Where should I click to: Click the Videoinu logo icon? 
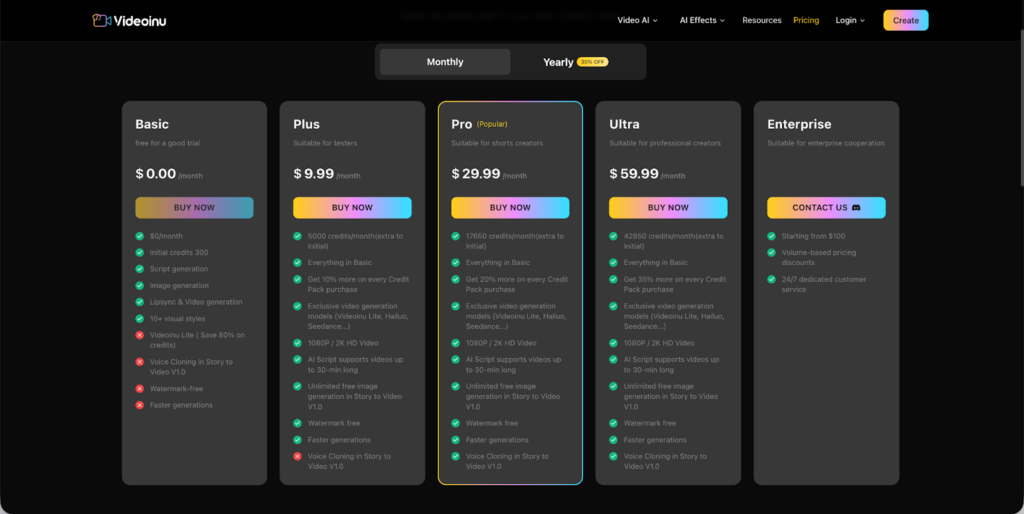pos(101,20)
